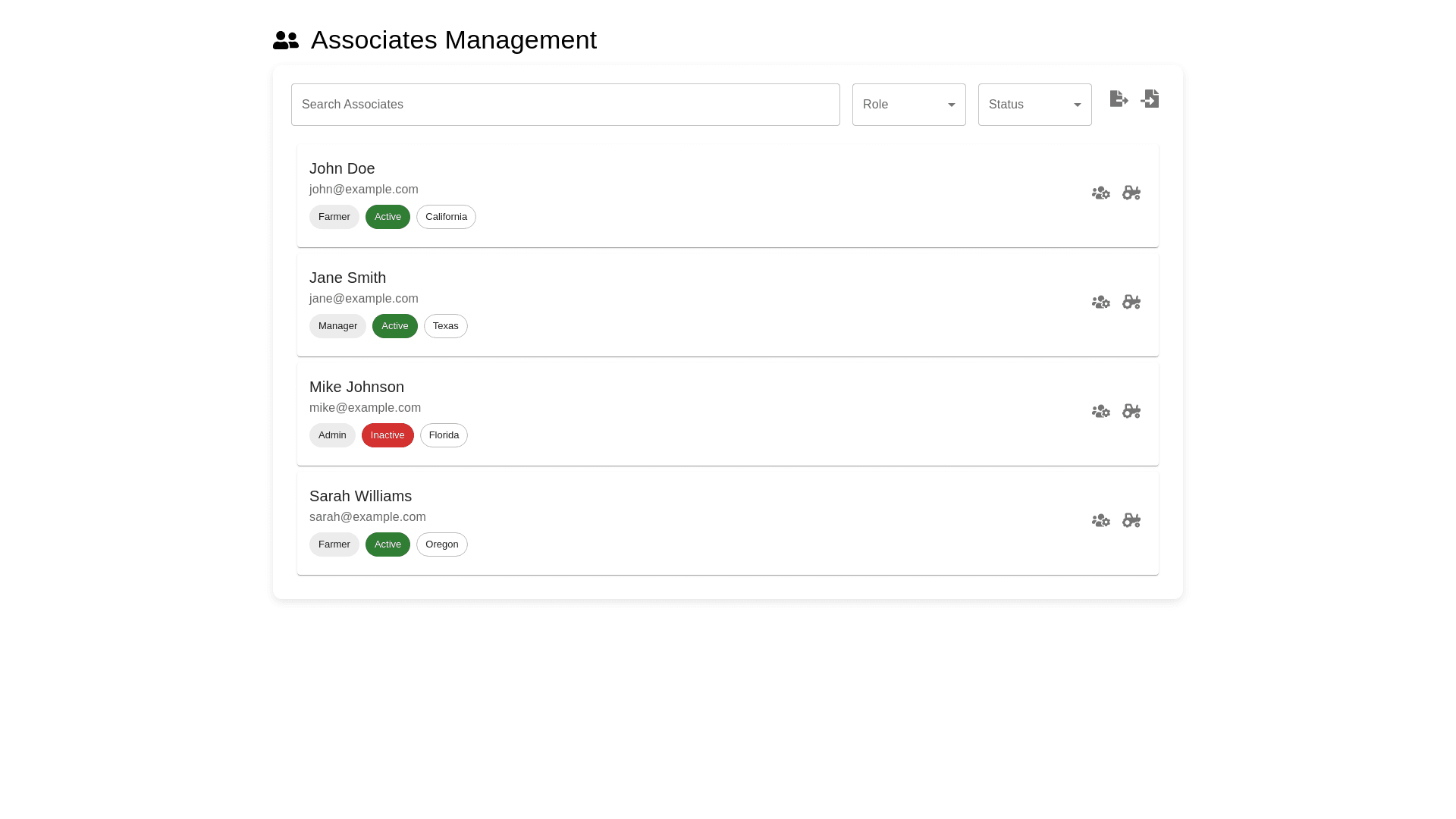Expand the Status filter dropdown
Viewport: 1456px width, 819px height.
click(1034, 105)
